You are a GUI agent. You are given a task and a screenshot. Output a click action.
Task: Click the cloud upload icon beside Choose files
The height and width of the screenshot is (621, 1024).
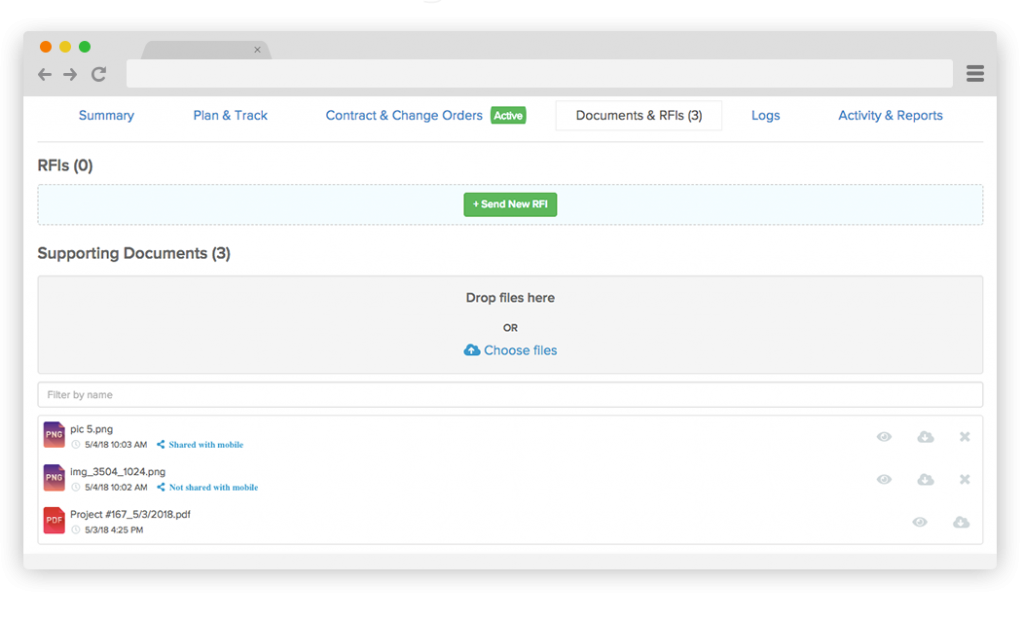coord(472,351)
